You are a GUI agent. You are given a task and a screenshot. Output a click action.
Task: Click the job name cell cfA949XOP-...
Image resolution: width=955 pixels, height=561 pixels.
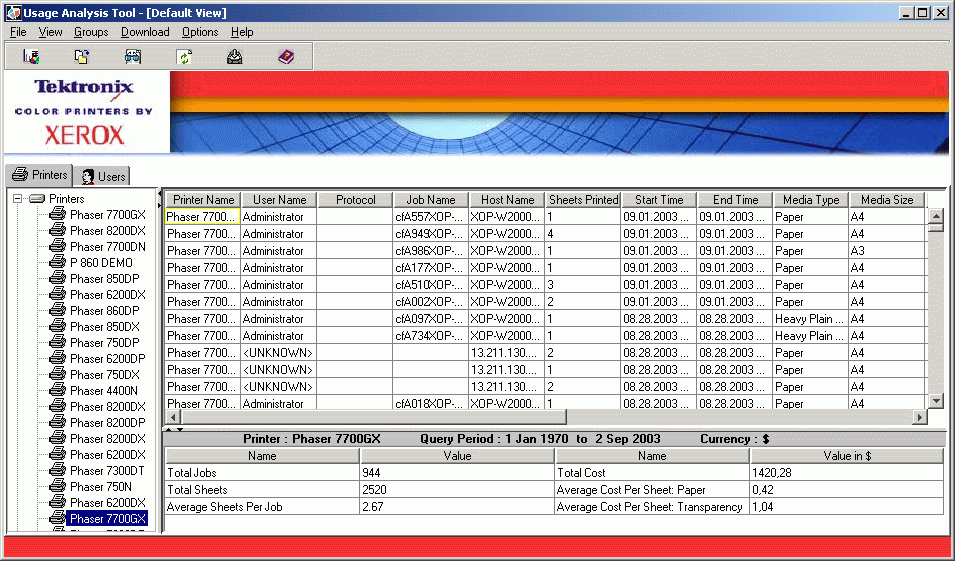[431, 234]
